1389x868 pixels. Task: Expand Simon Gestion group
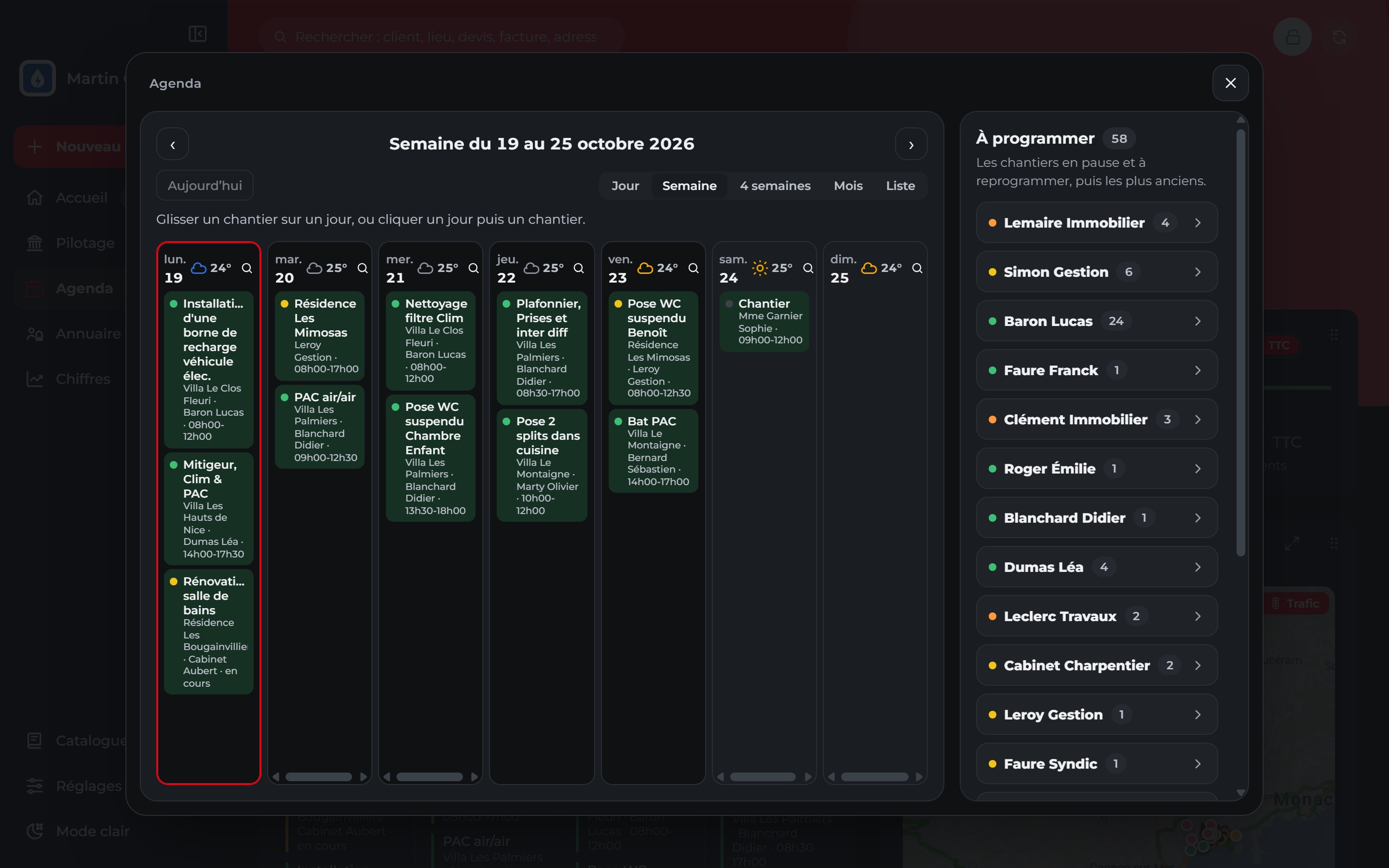pyautogui.click(x=1097, y=272)
